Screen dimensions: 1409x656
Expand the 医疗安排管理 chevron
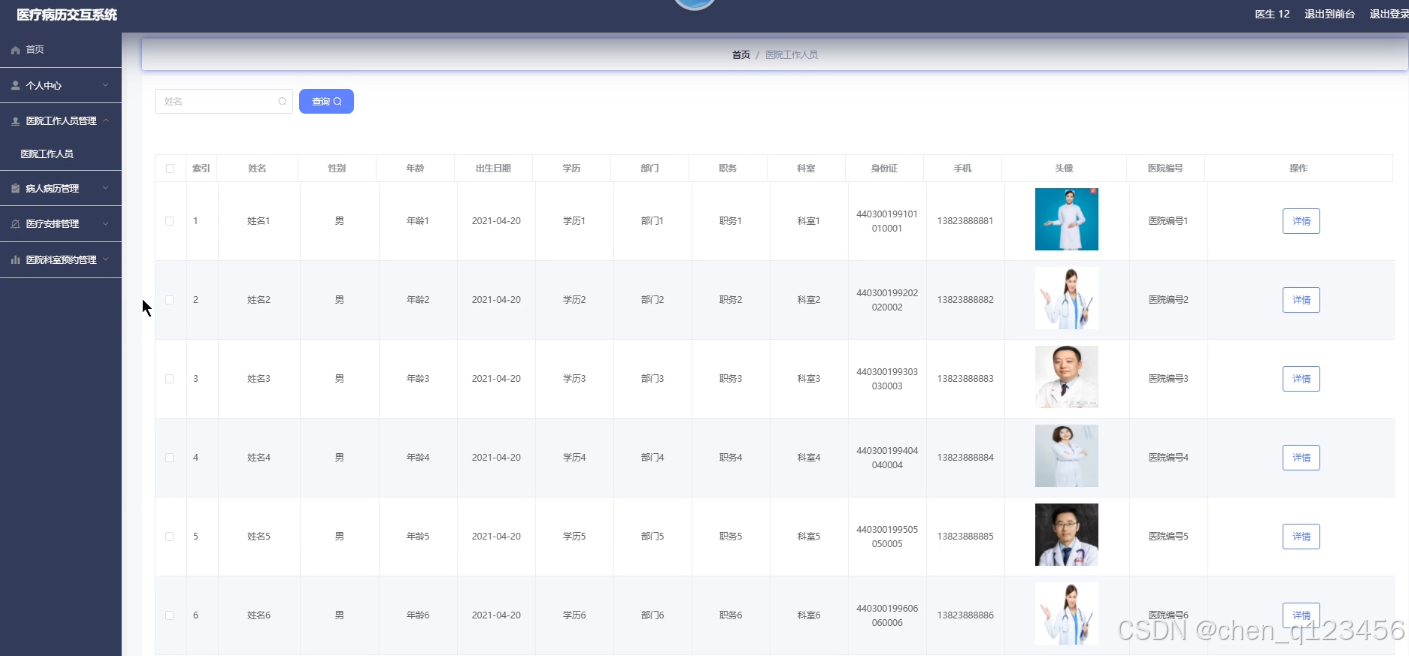pos(106,224)
